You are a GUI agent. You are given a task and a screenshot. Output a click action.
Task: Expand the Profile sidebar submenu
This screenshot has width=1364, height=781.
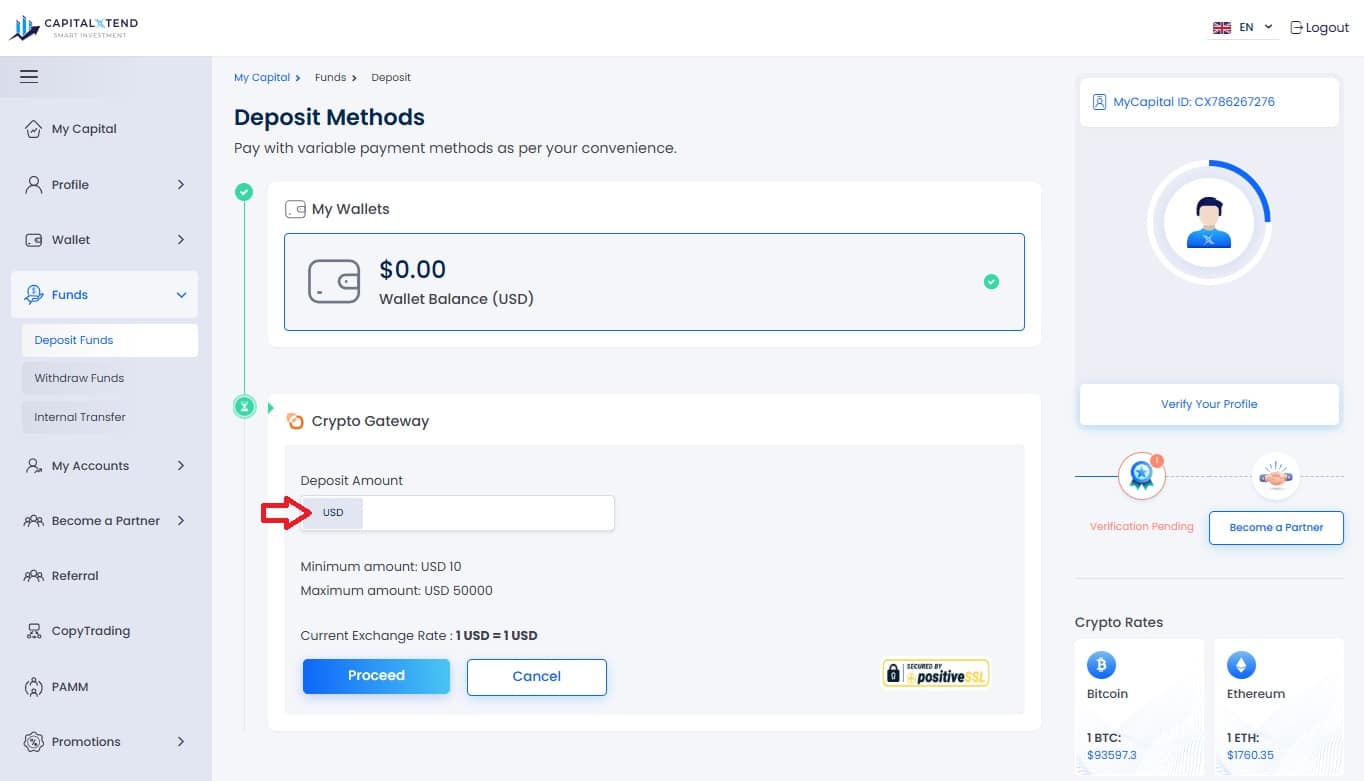[x=104, y=185]
